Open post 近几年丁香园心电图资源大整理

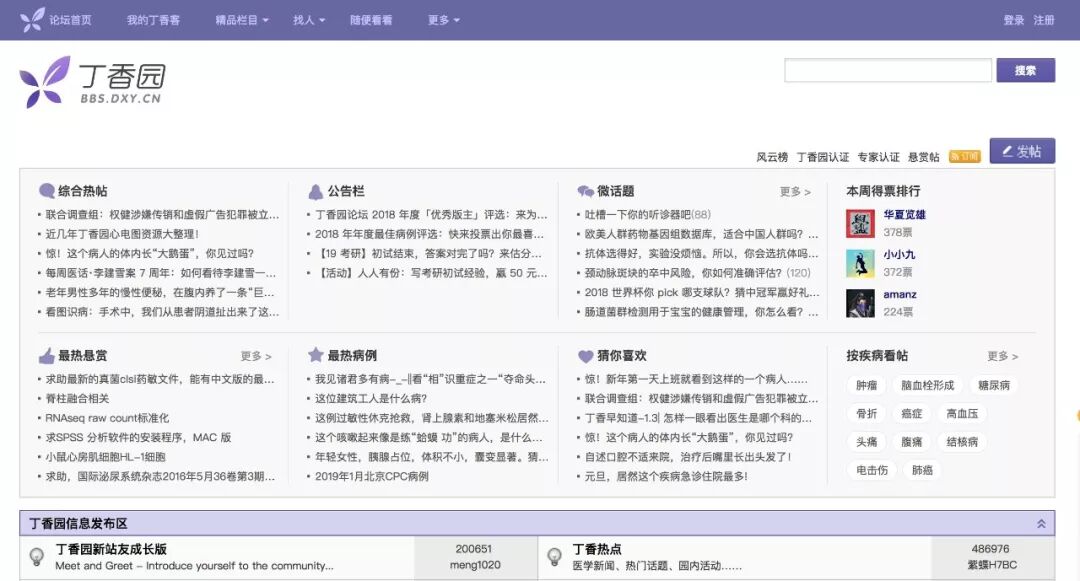(122, 234)
